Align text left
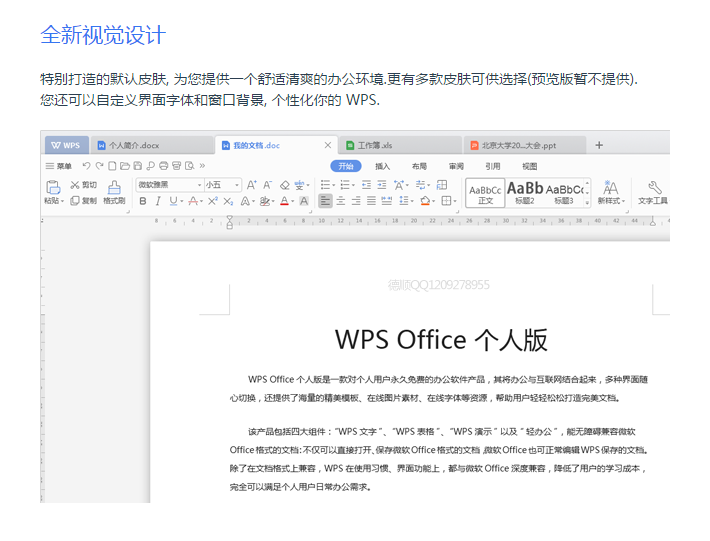 [325, 201]
